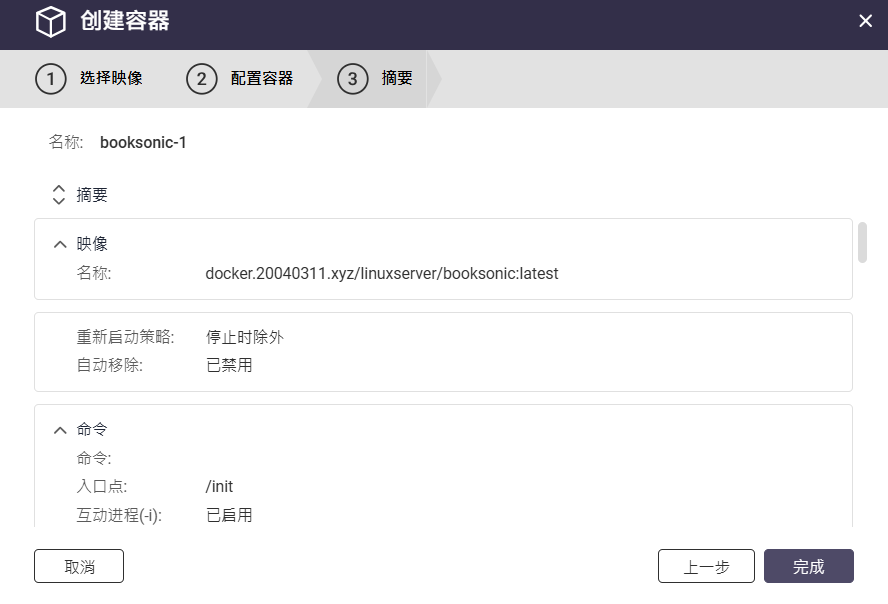
Task: Go to the 选择映像 step tab
Action: click(x=111, y=78)
